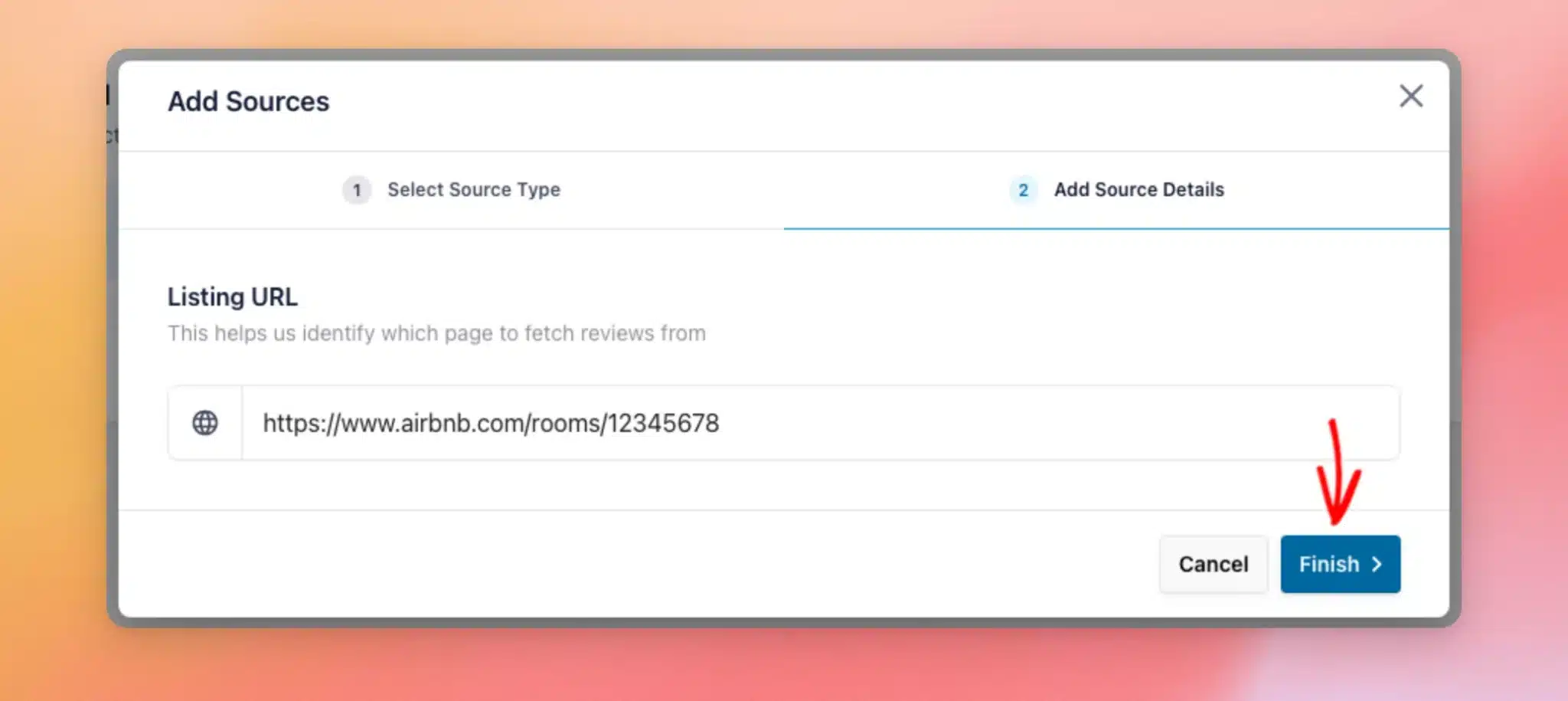Click the Cancel button

tap(1214, 565)
